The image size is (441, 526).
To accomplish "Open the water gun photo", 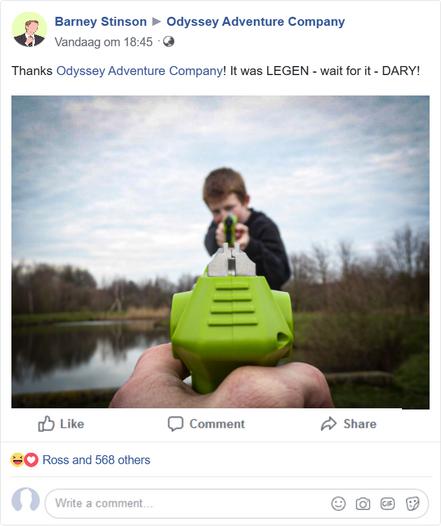I will pyautogui.click(x=220, y=252).
